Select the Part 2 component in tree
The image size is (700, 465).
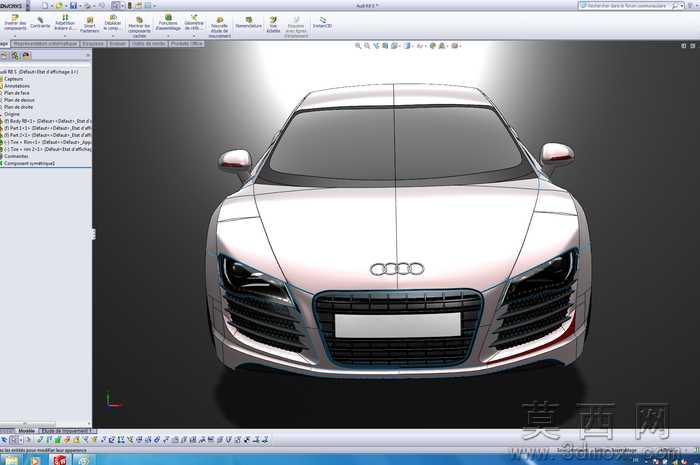coord(47,135)
